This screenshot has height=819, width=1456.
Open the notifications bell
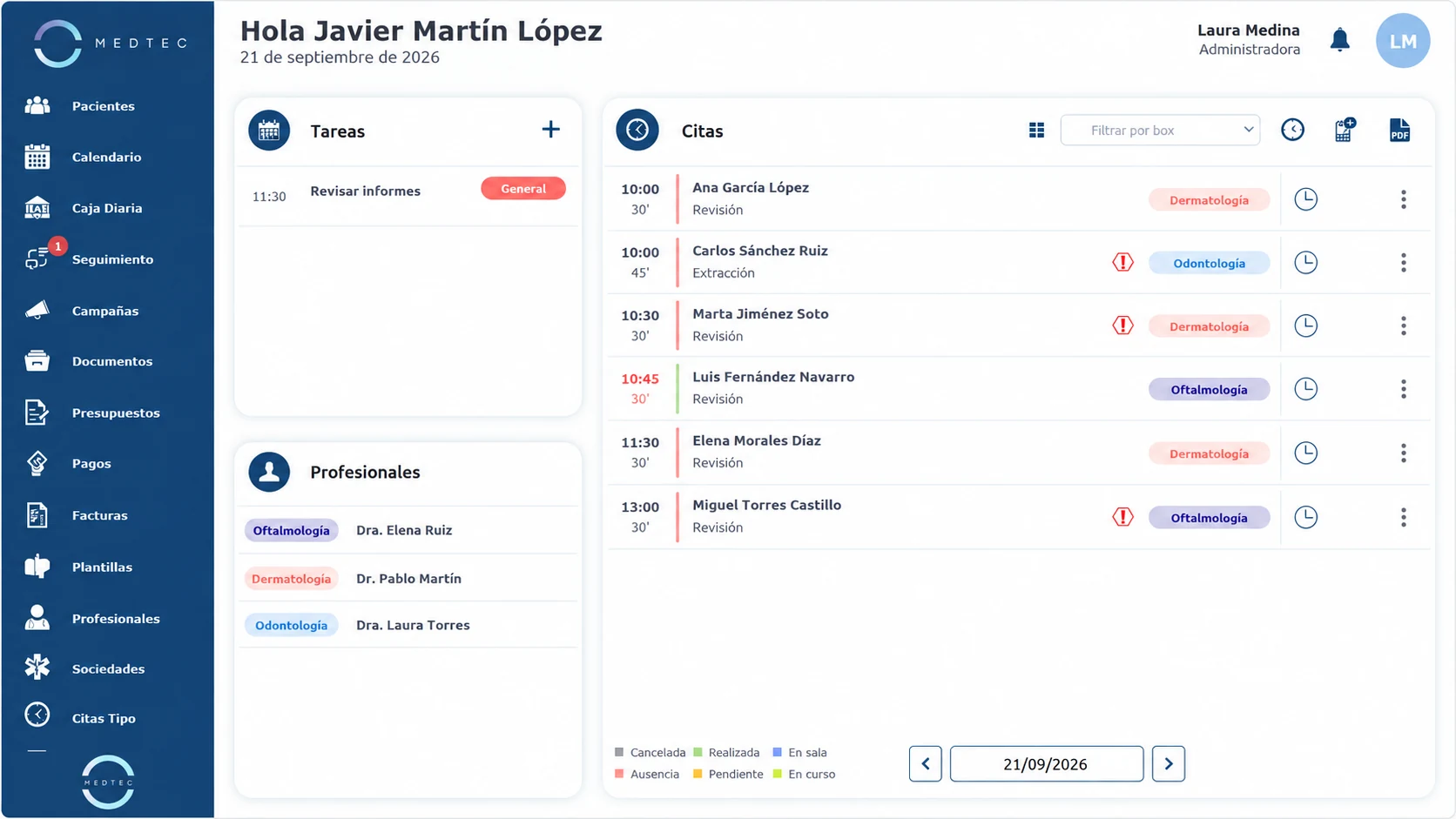[x=1339, y=40]
